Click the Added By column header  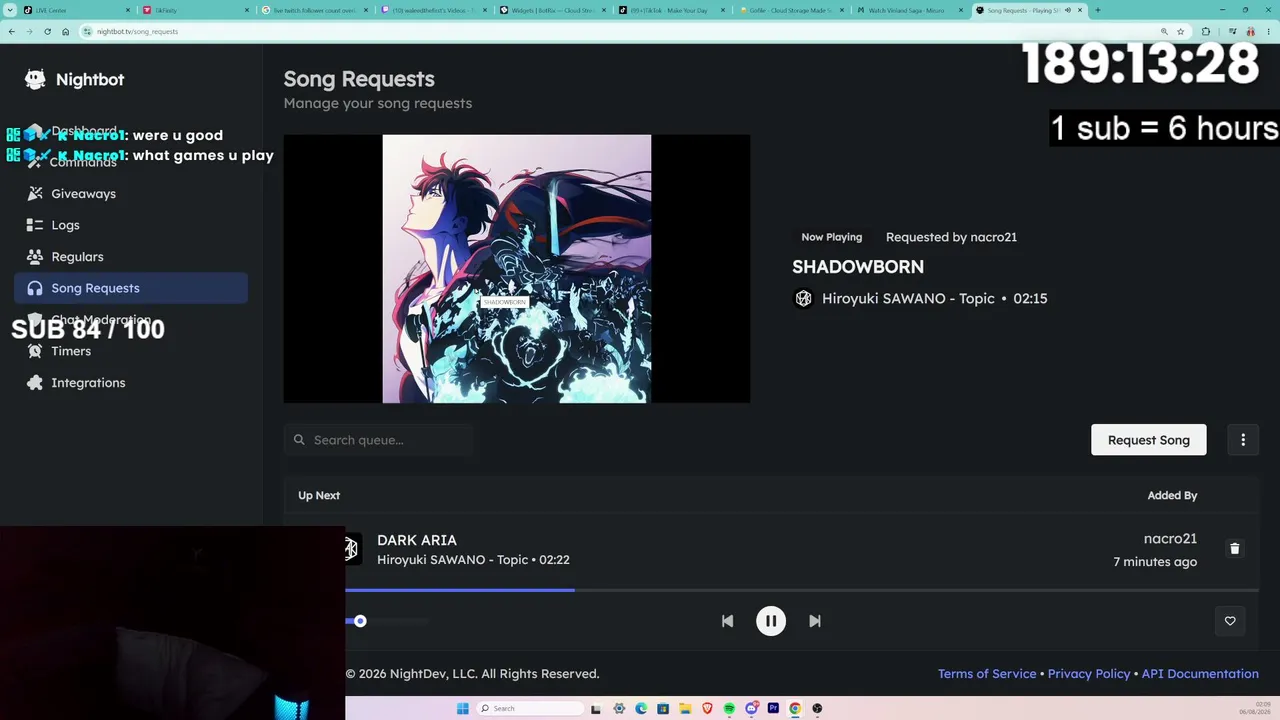pos(1172,495)
